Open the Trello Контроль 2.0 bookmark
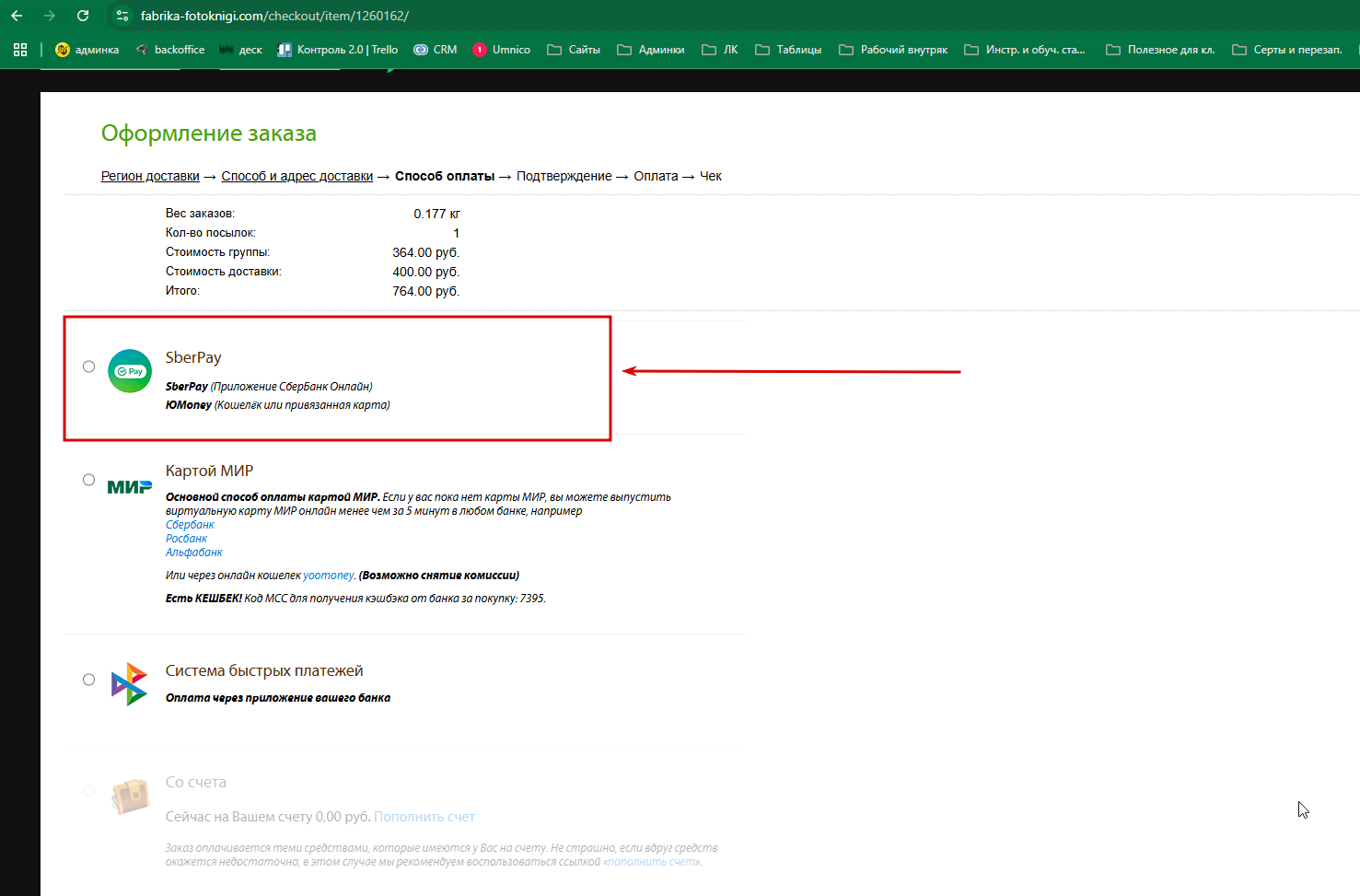1360x896 pixels. 338,50
